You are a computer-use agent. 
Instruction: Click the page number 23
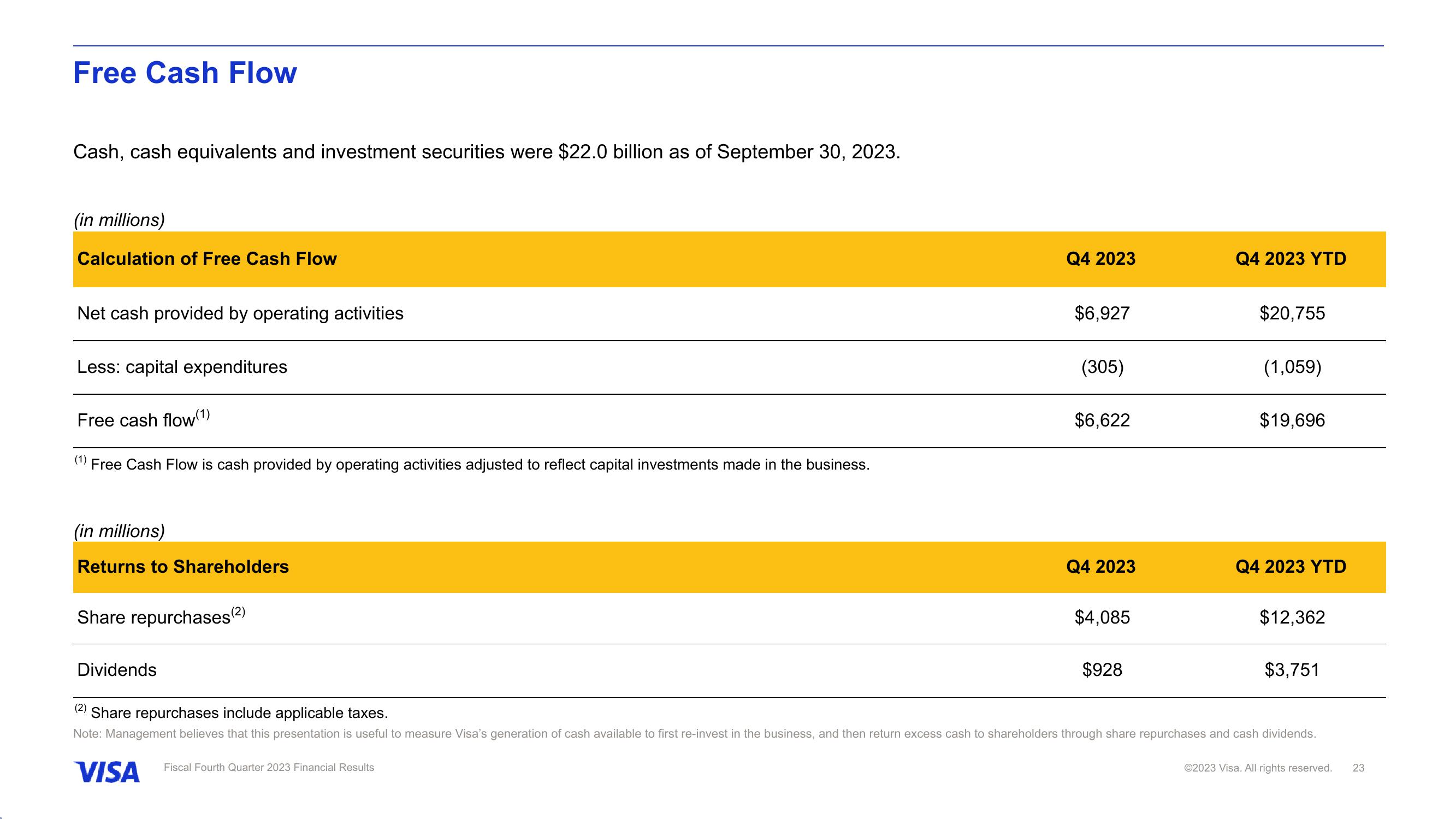(x=1358, y=768)
